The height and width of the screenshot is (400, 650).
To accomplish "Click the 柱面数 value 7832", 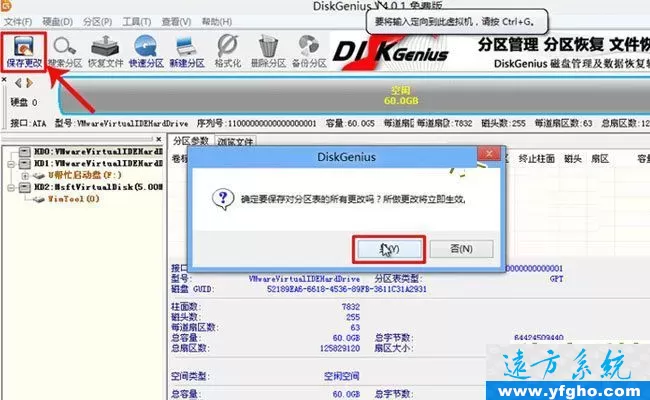I will (351, 307).
